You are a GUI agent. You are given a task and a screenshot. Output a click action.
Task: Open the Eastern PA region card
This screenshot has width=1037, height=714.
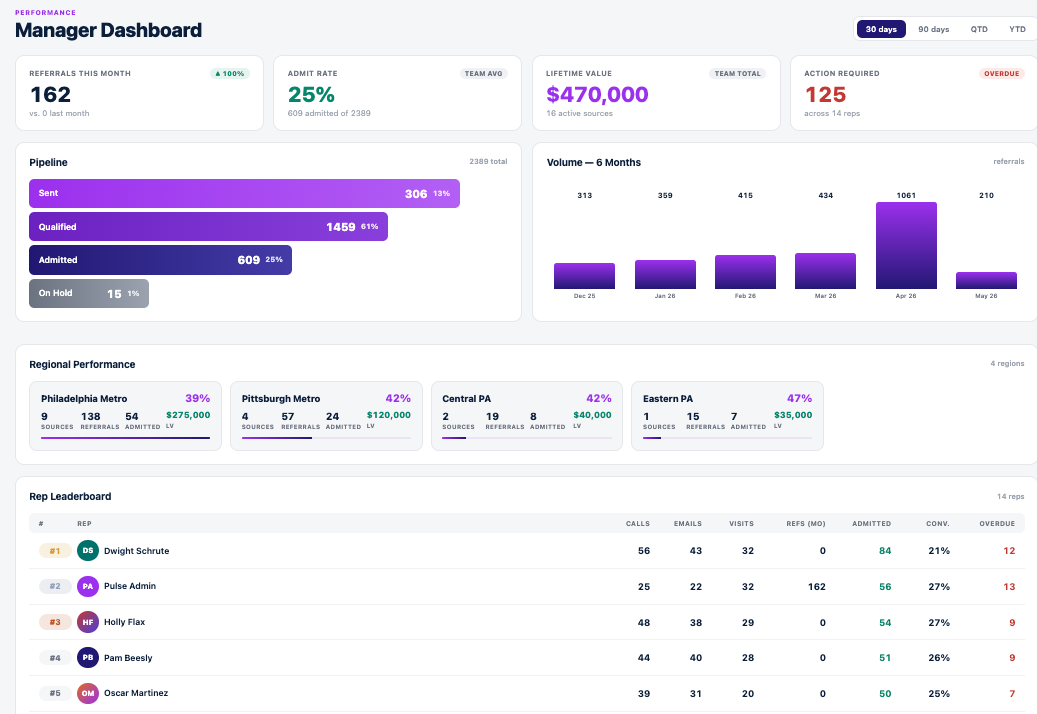(727, 416)
